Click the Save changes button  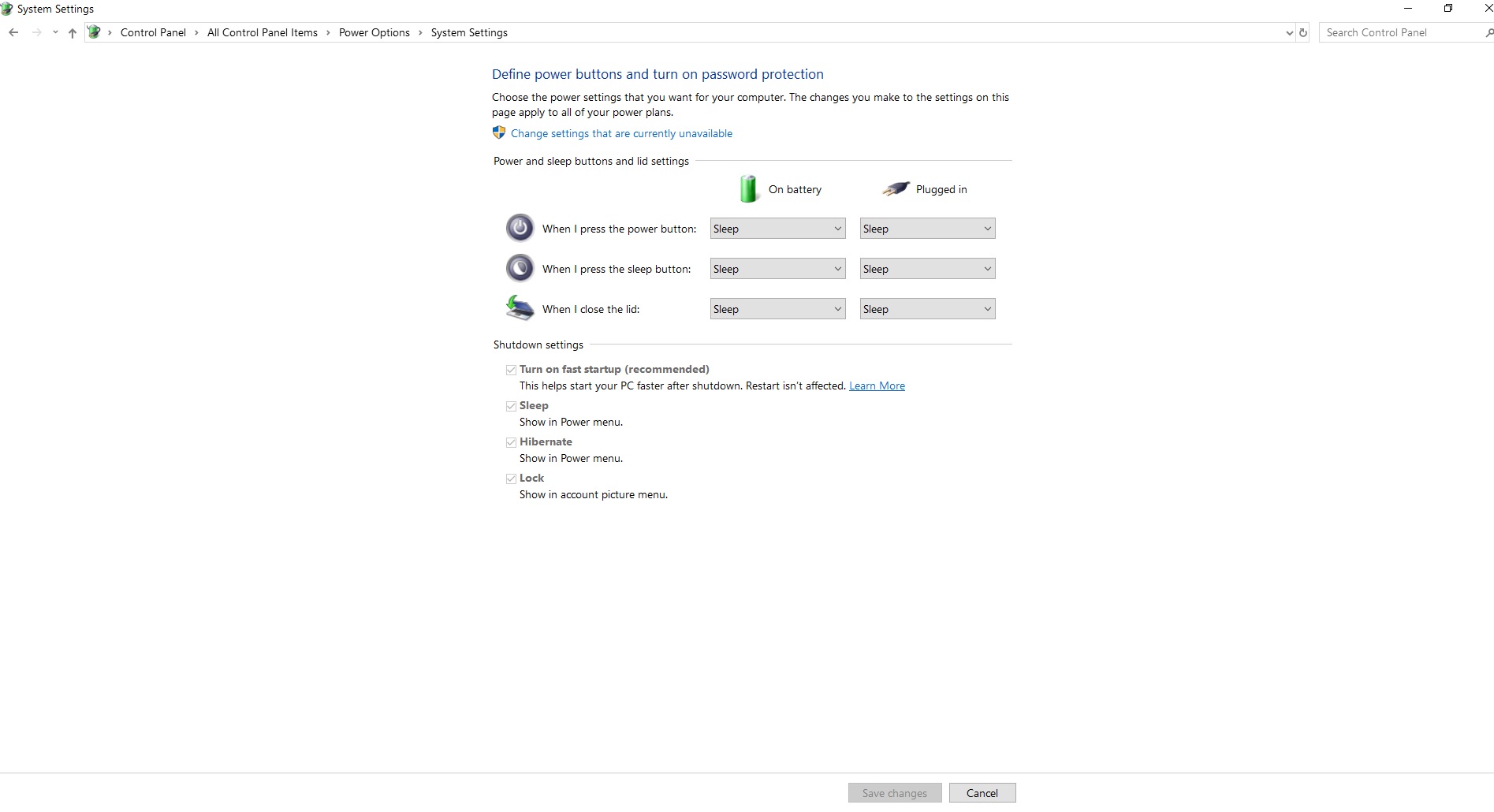click(895, 793)
